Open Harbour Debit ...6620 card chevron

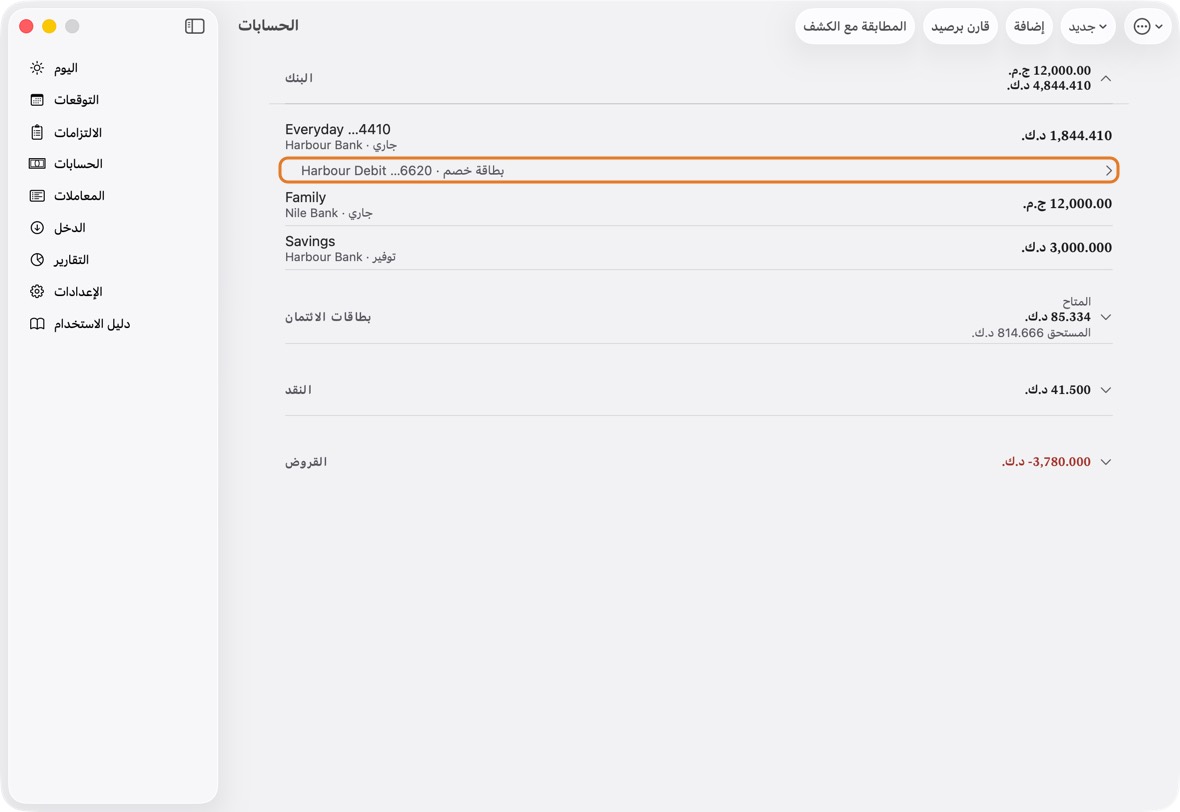coord(1109,171)
